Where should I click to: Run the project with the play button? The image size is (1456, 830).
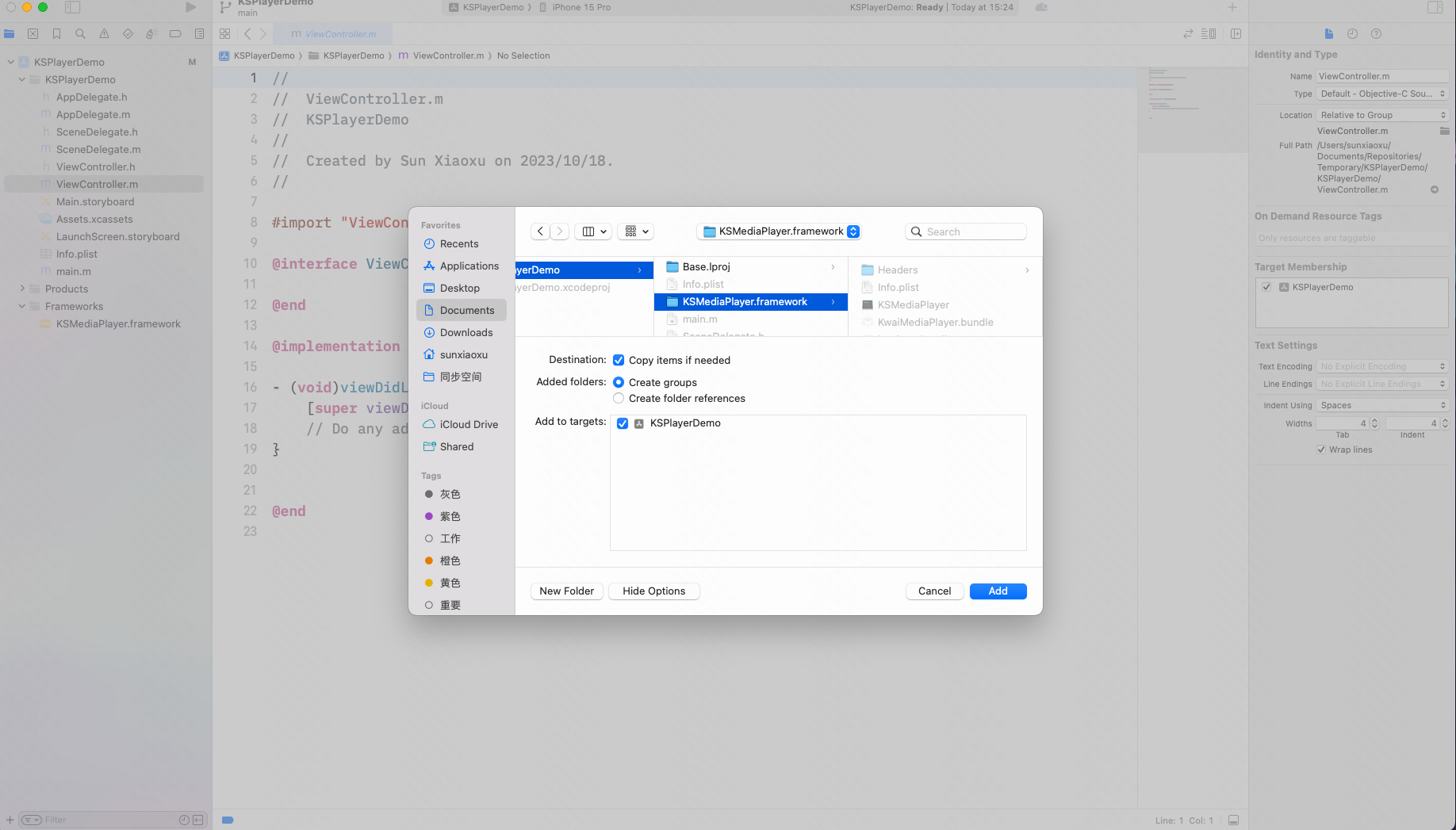click(190, 7)
